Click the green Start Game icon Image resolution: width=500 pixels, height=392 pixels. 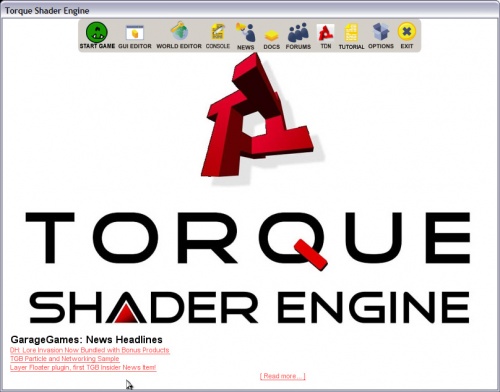(x=97, y=32)
